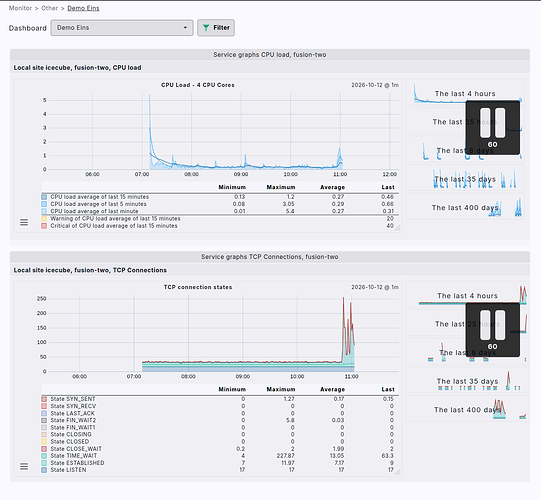Click the State LISTEN legend swatch
This screenshot has width=541, height=500.
[x=44, y=470]
